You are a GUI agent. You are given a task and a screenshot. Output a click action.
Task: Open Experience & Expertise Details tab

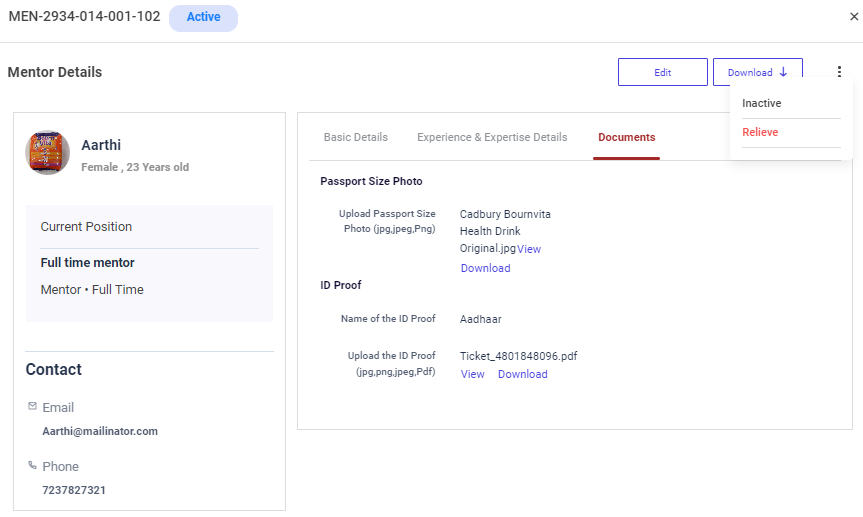[492, 138]
